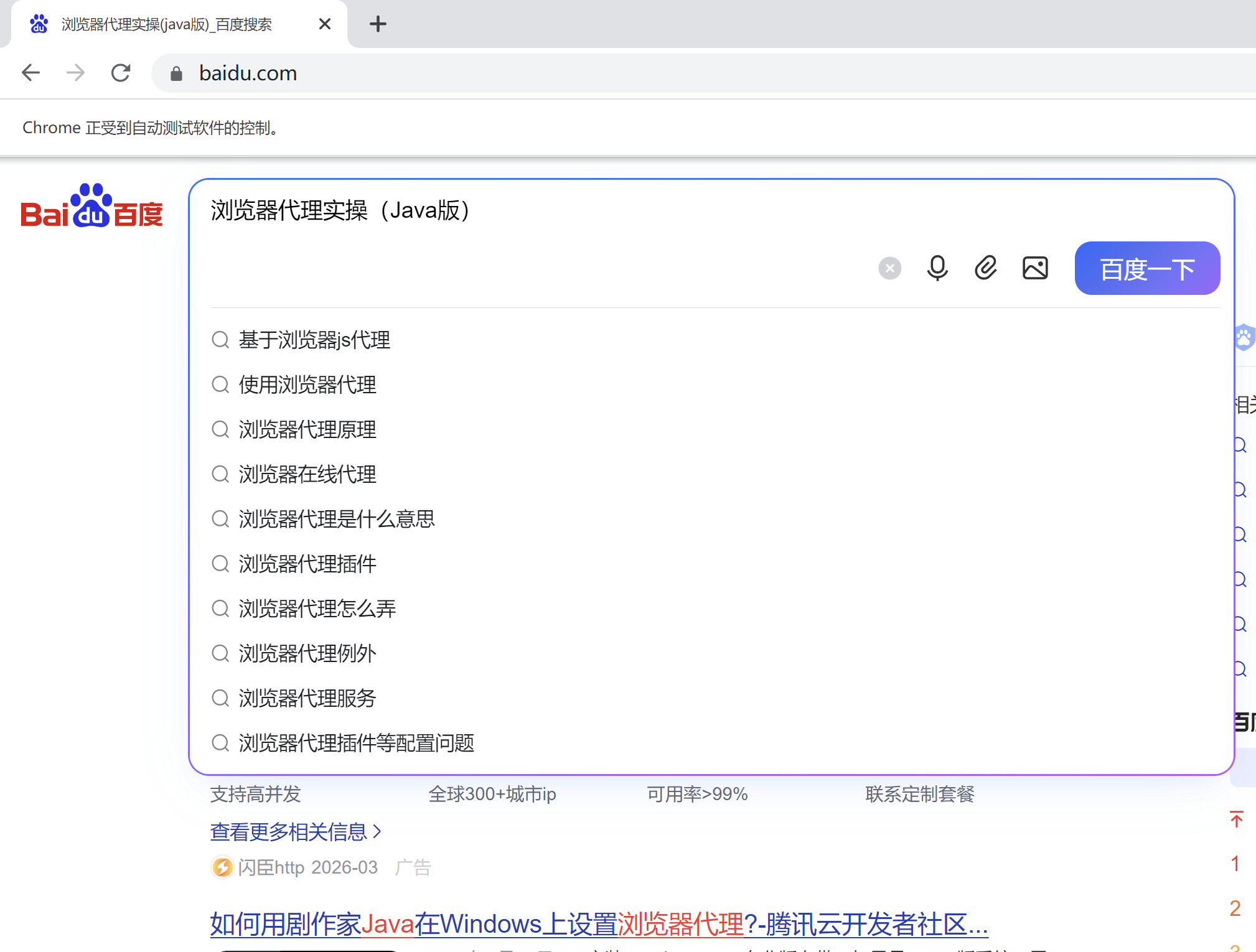The height and width of the screenshot is (952, 1256).
Task: Open the image search icon
Action: (x=1035, y=268)
